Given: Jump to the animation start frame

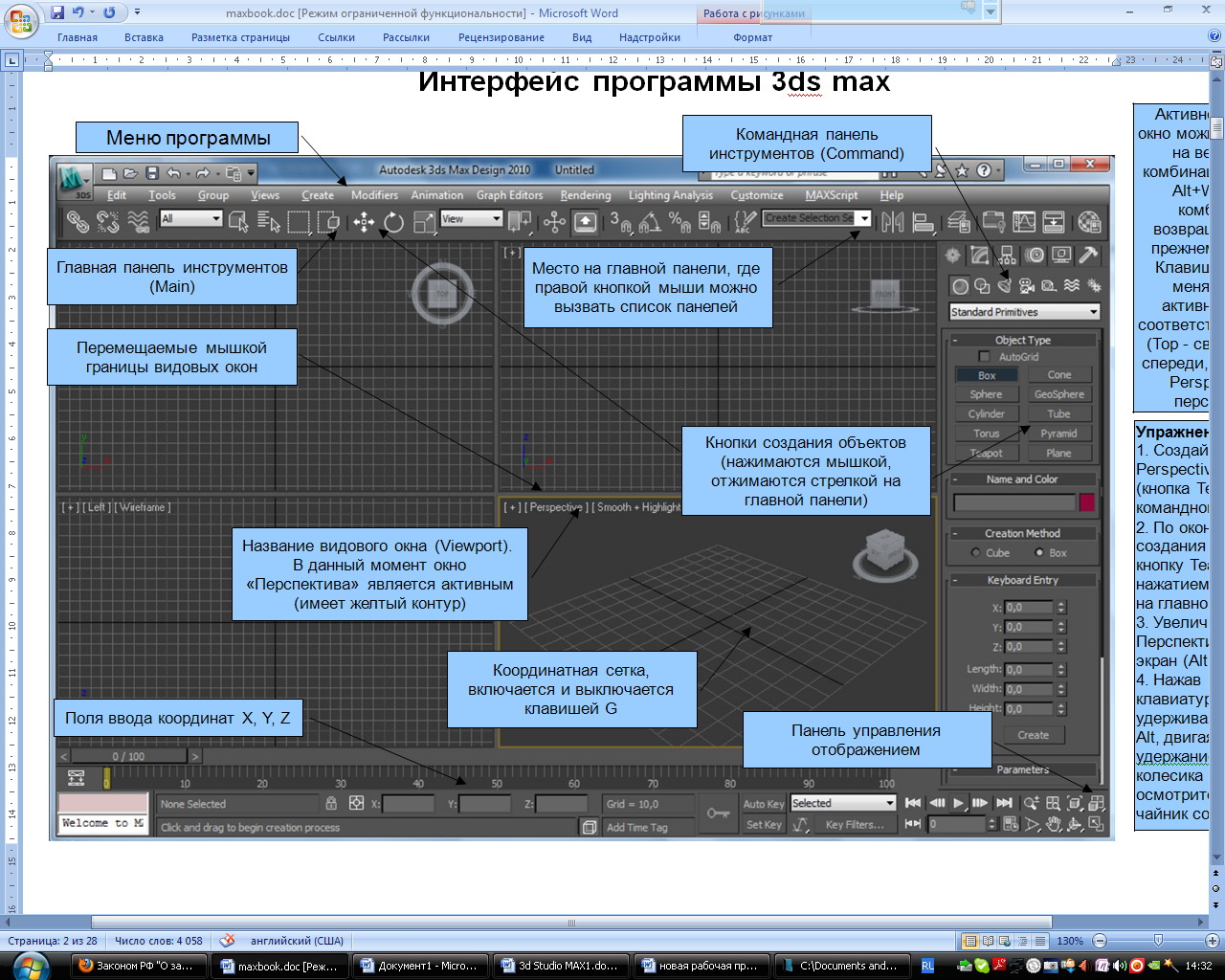Looking at the screenshot, I should pyautogui.click(x=913, y=803).
